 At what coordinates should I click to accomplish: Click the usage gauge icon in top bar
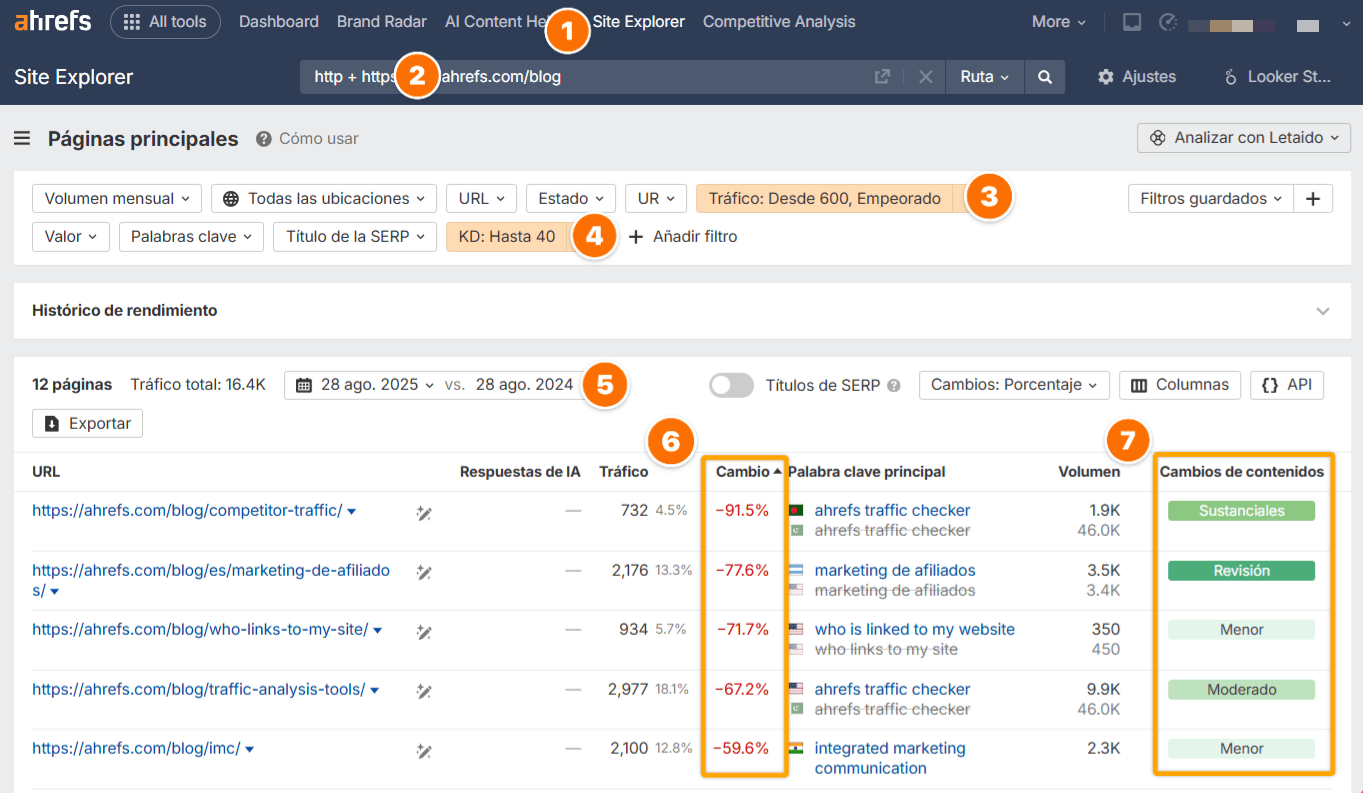[1167, 22]
